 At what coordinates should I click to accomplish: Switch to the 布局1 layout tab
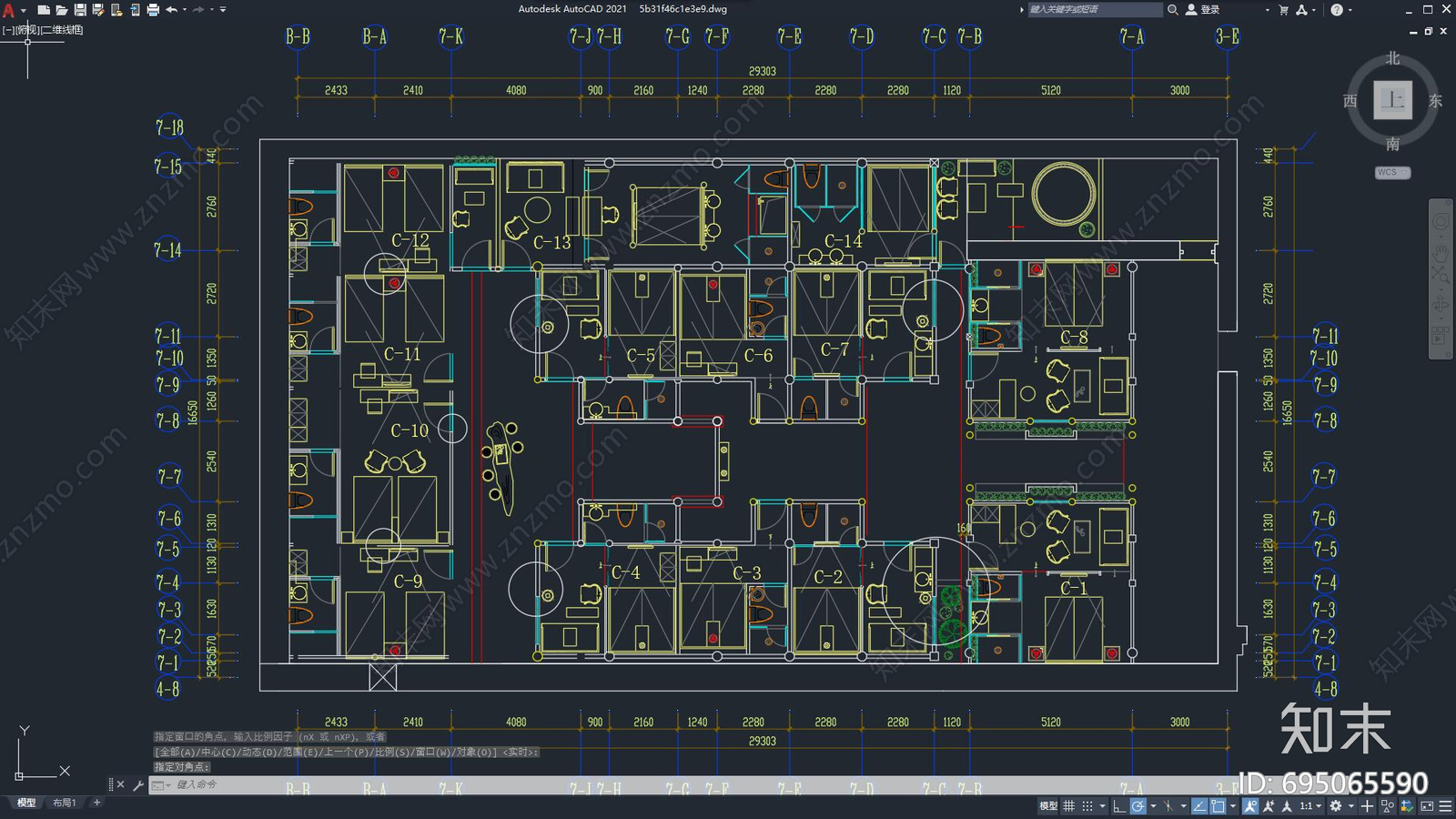click(x=64, y=803)
